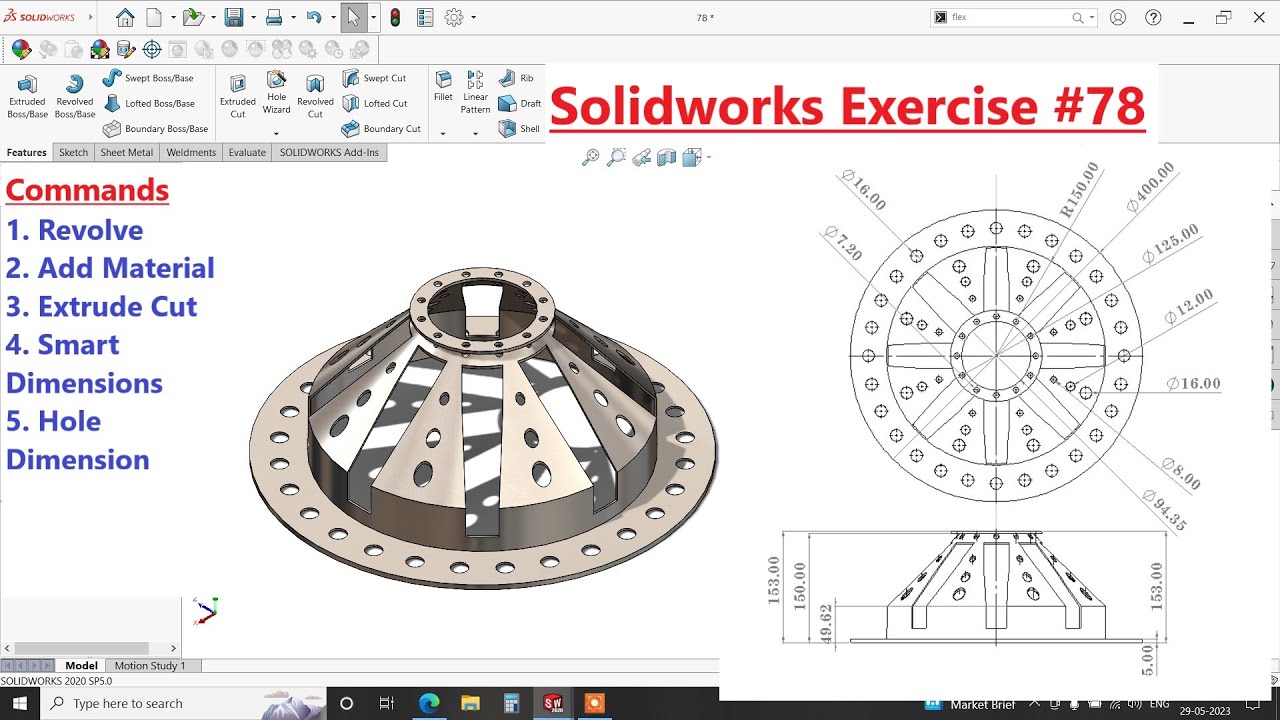Select the Motion Study 1 tab
The image size is (1280, 720).
[x=150, y=666]
